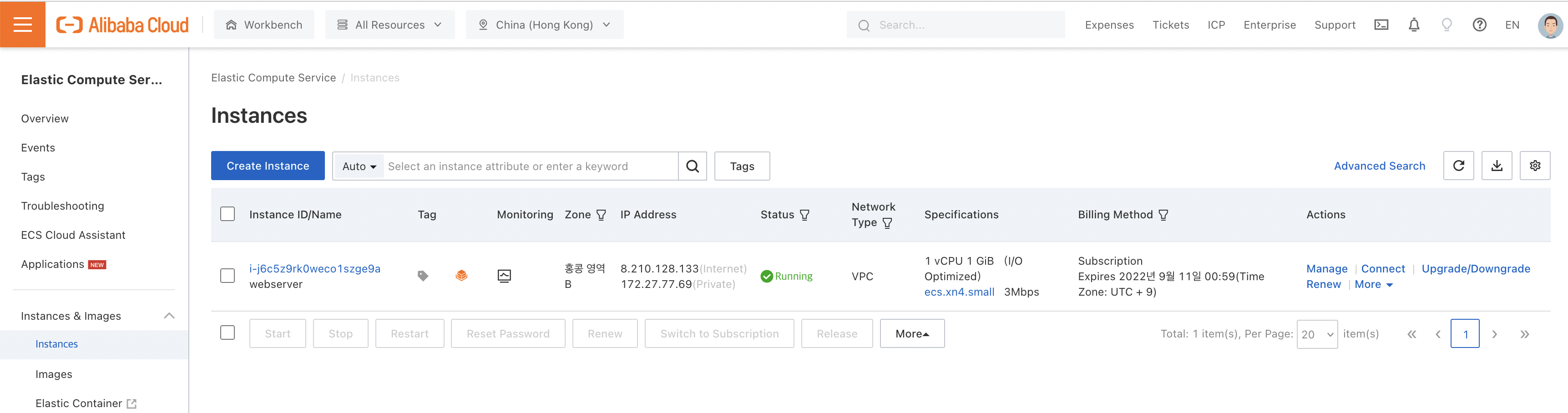Switch language via EN

point(1512,25)
